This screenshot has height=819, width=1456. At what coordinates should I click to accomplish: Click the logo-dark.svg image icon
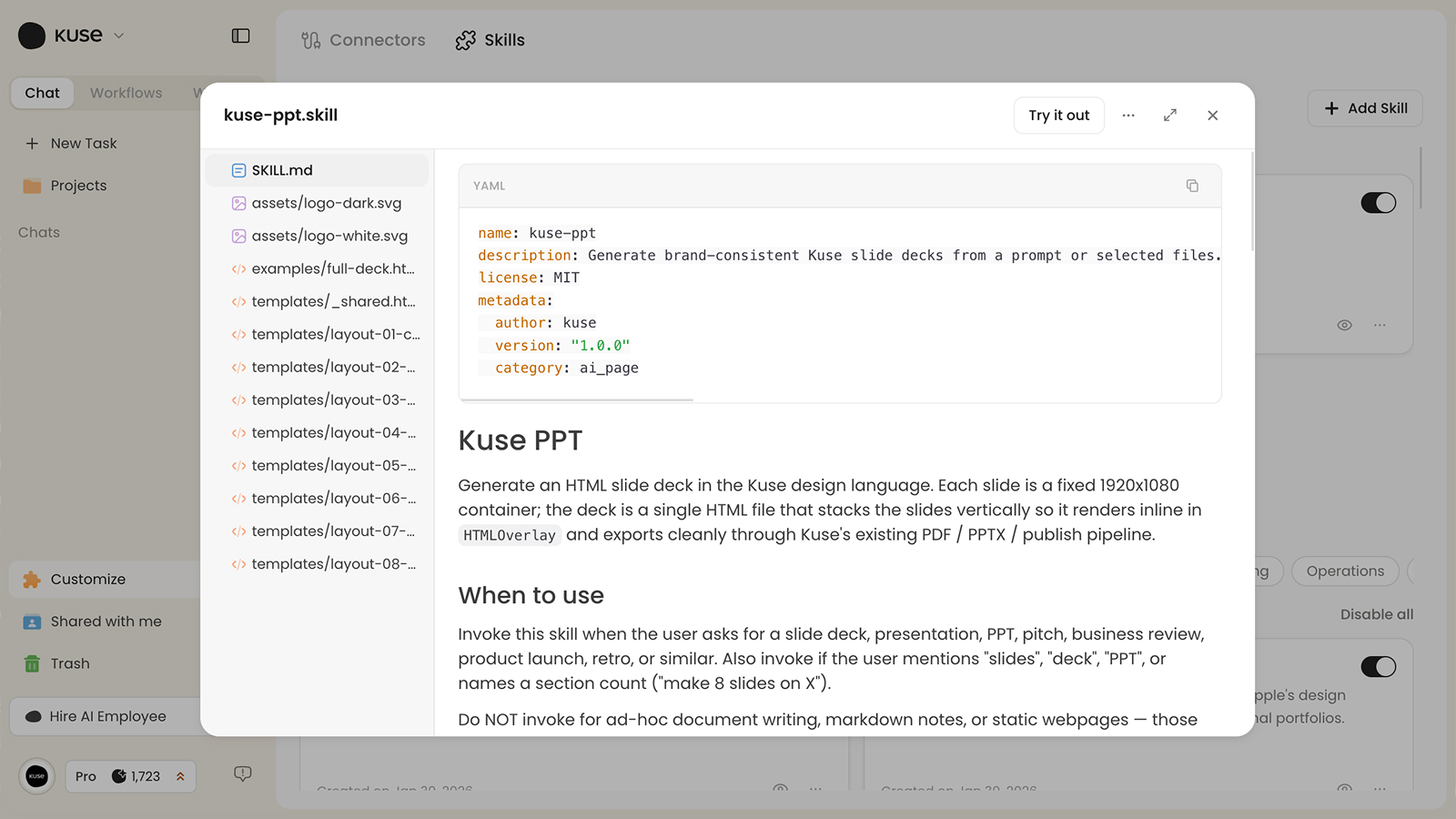tap(238, 203)
